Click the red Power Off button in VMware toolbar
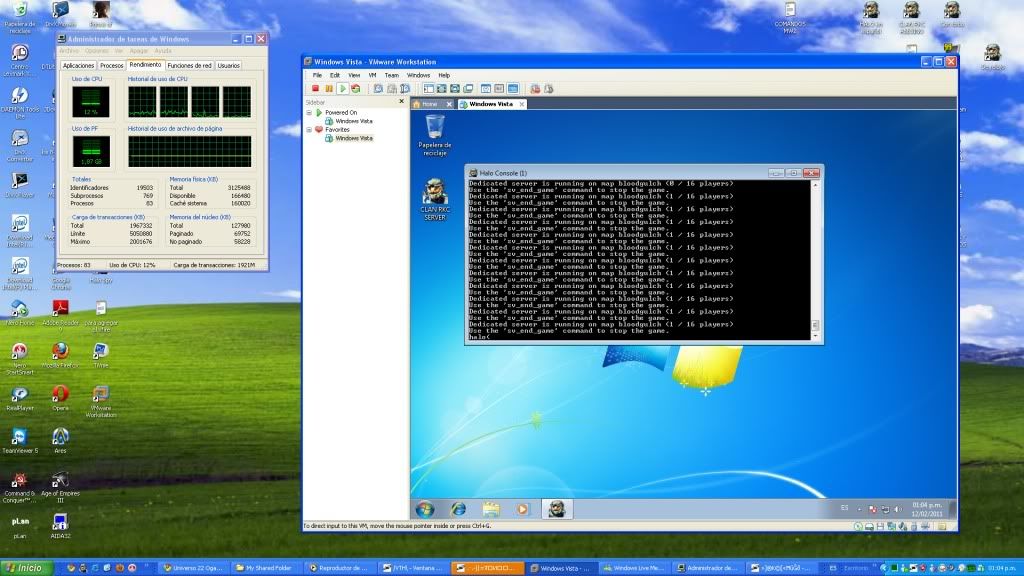This screenshot has width=1024, height=576. [x=315, y=89]
